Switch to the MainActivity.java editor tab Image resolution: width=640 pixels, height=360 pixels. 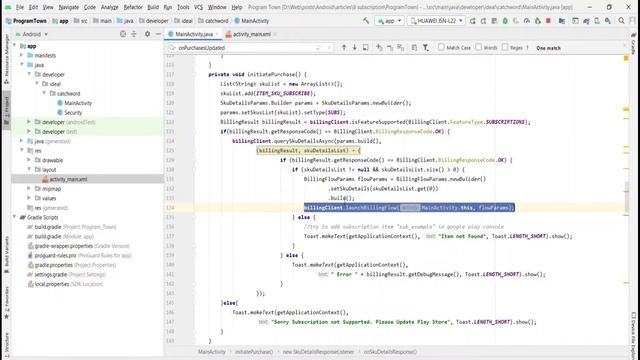tap(193, 34)
